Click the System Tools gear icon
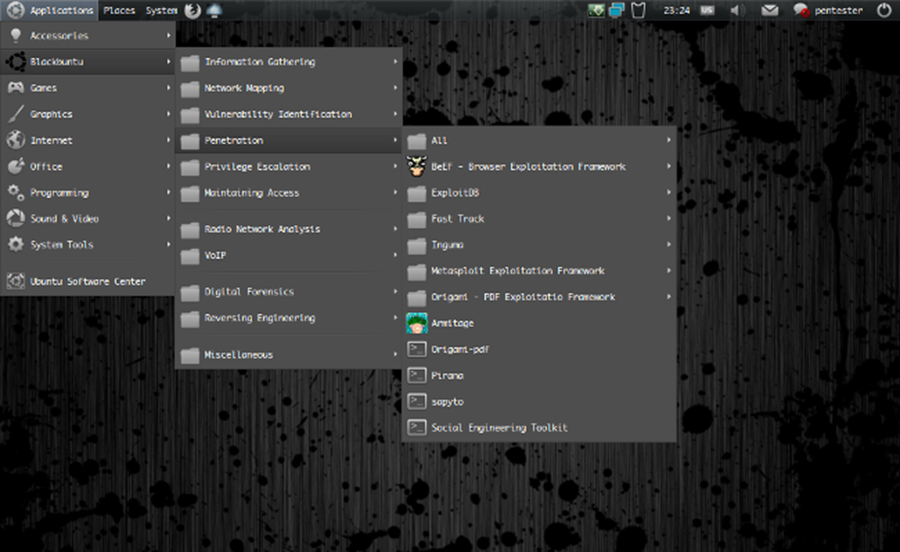The width and height of the screenshot is (900, 552). [x=16, y=244]
